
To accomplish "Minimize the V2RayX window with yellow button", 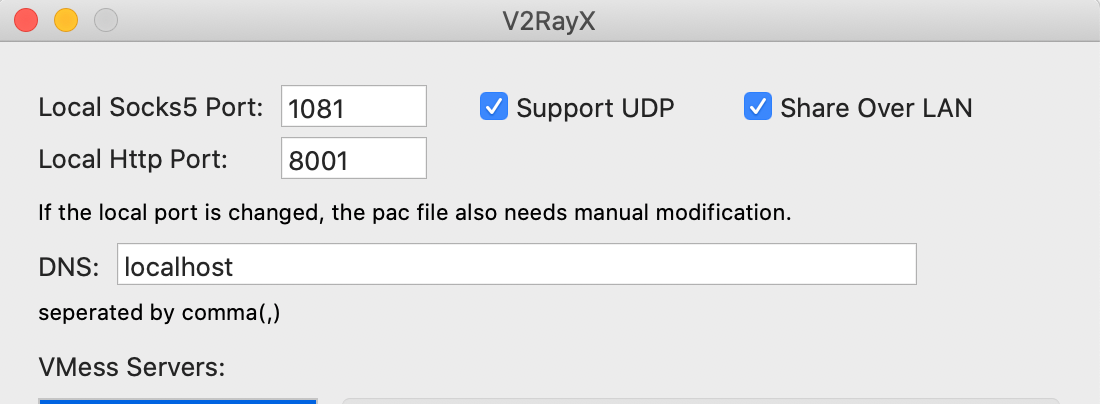I will 65,19.
